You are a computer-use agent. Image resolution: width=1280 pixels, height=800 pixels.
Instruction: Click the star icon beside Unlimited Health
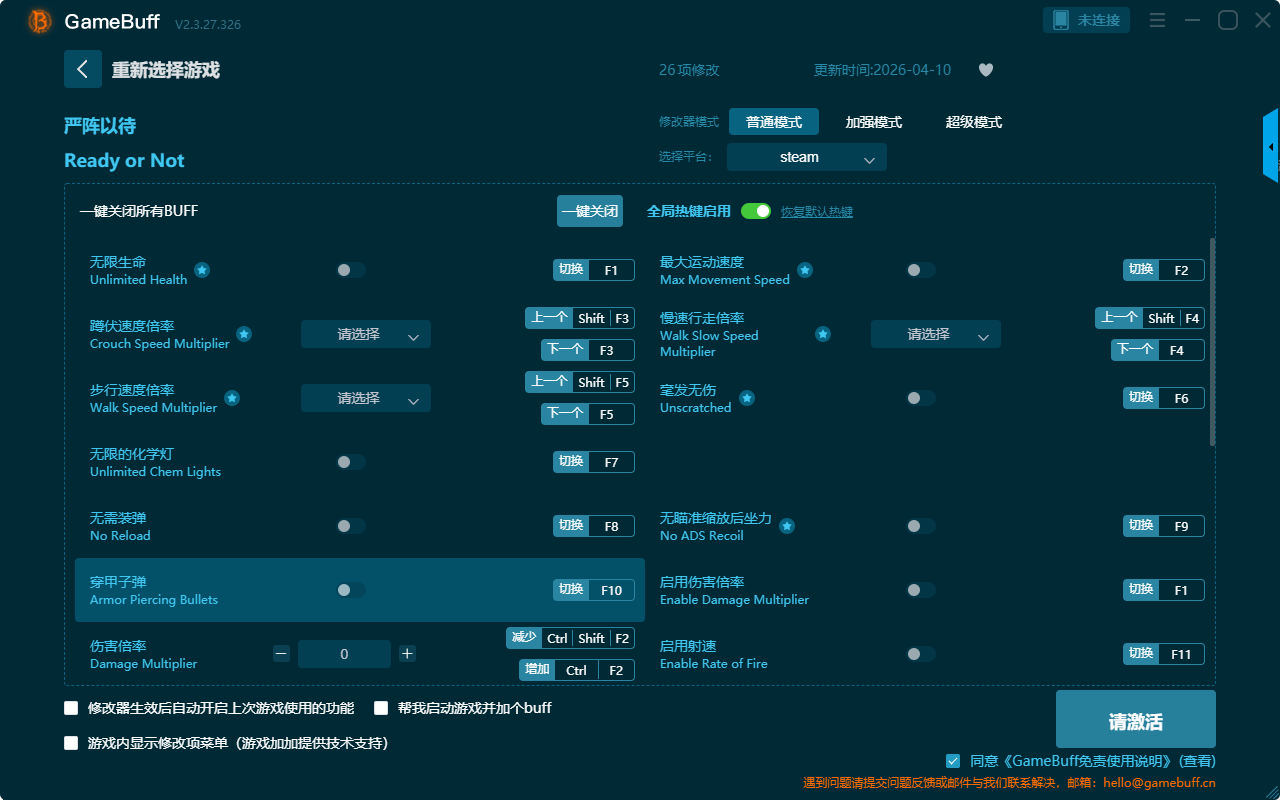pyautogui.click(x=202, y=270)
